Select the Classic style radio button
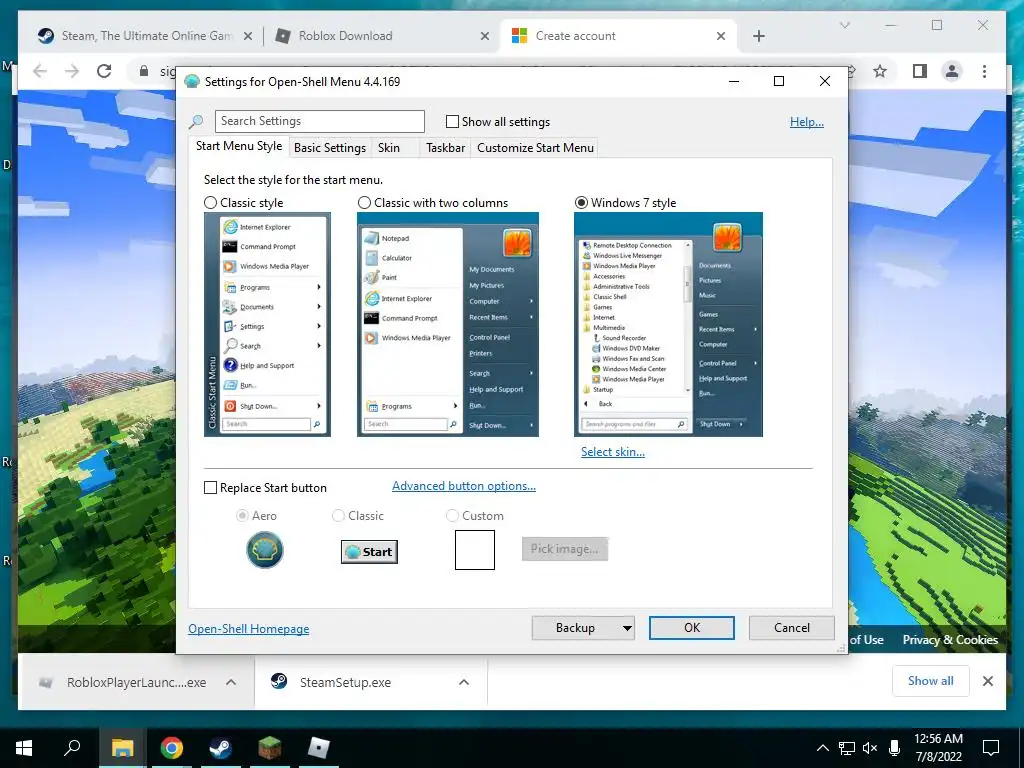The width and height of the screenshot is (1024, 768). 210,202
